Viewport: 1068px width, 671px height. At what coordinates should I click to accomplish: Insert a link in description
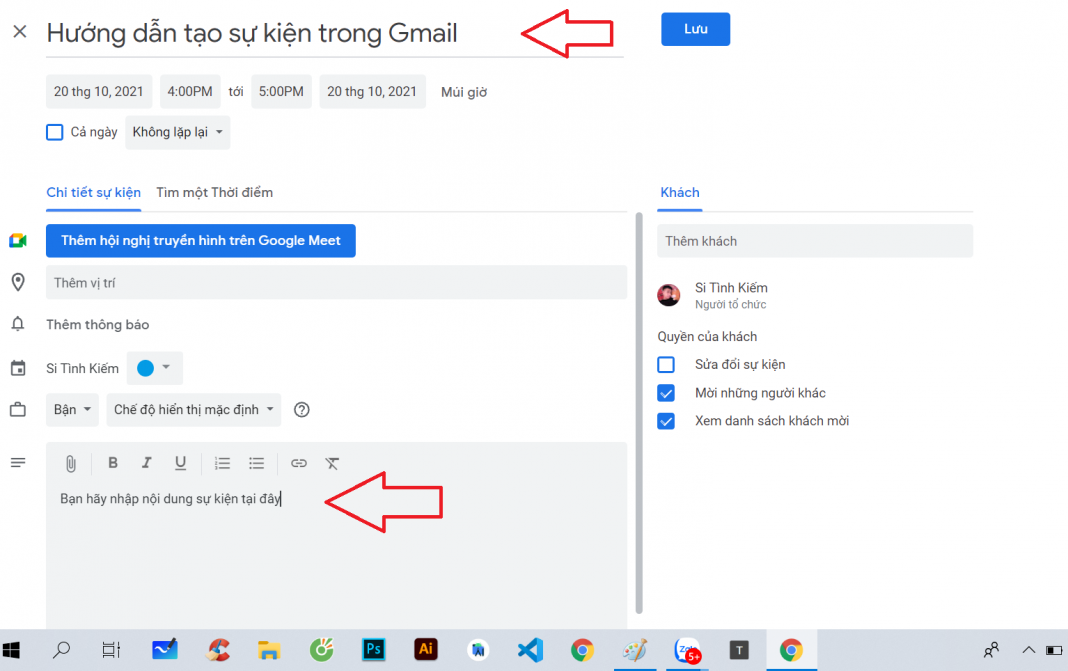coord(298,463)
